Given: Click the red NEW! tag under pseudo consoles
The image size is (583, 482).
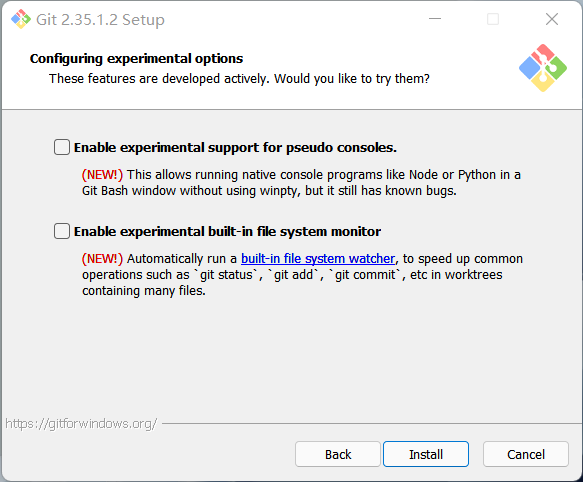Looking at the screenshot, I should tap(102, 175).
